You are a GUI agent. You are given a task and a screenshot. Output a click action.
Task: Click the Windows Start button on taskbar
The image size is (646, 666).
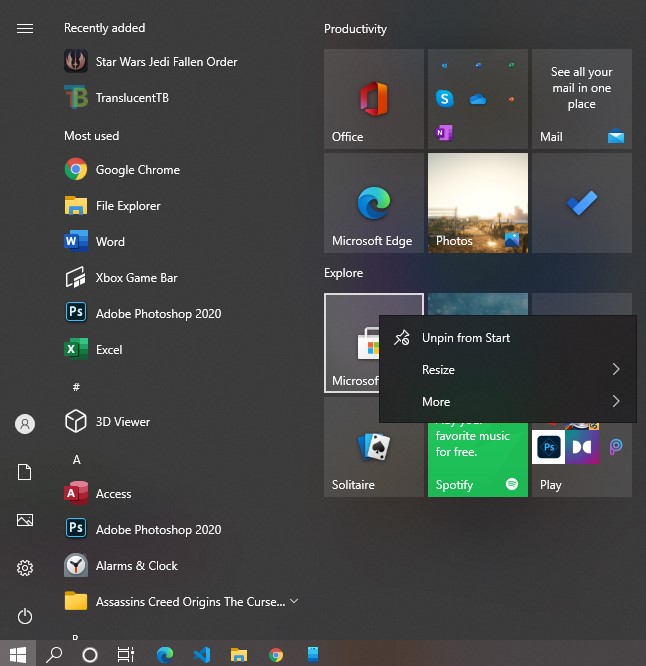(18, 654)
